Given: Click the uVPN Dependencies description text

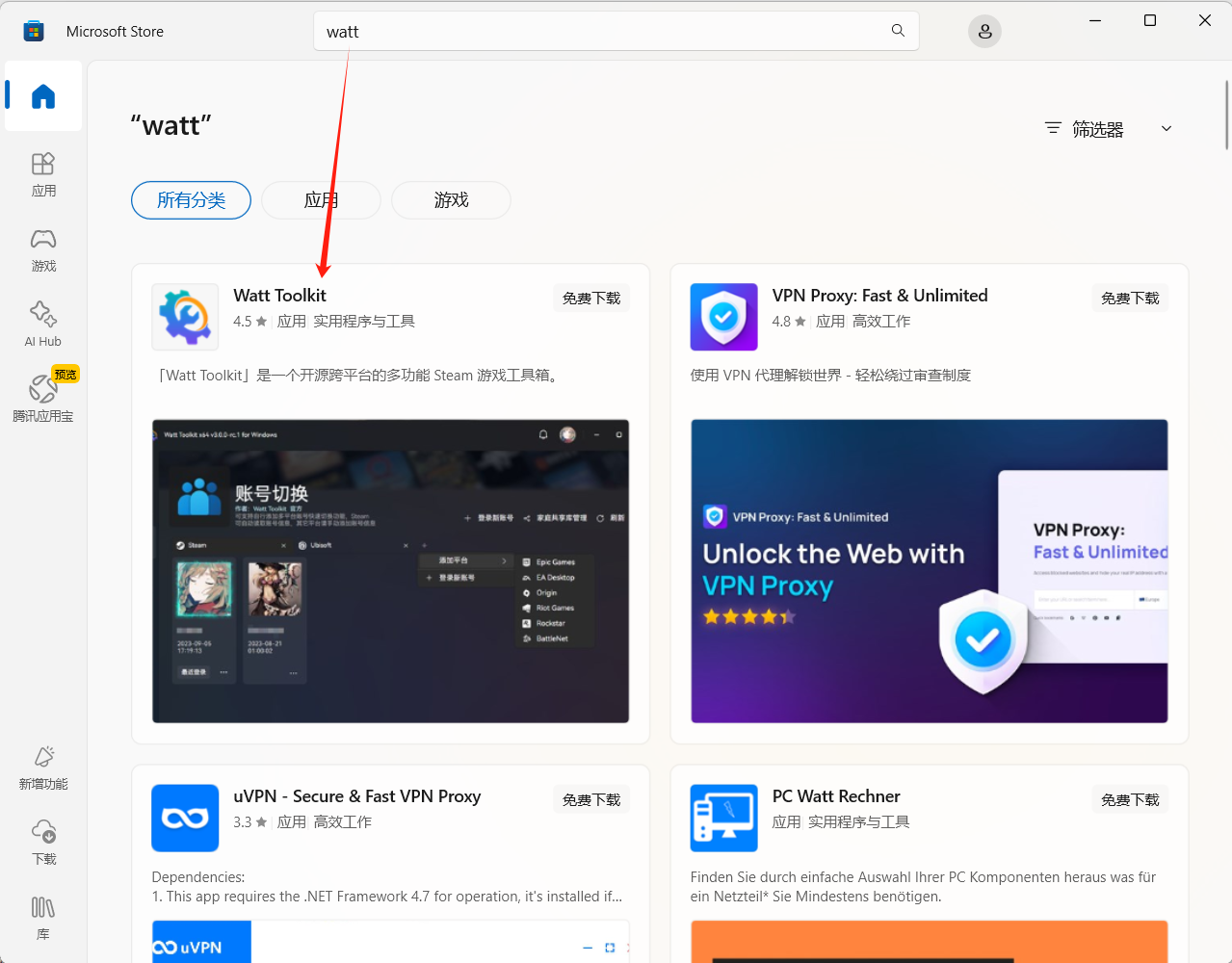Looking at the screenshot, I should [387, 887].
